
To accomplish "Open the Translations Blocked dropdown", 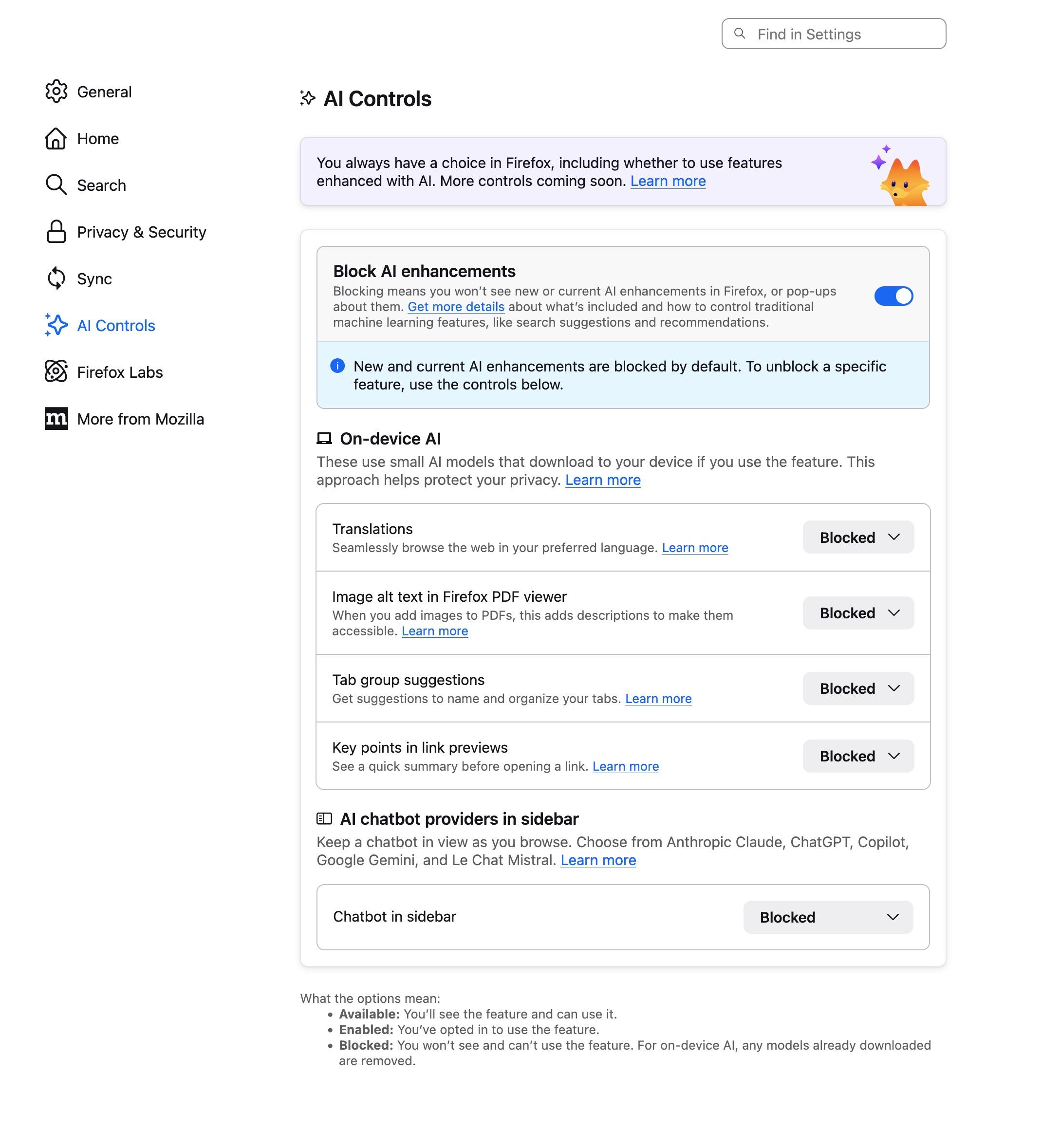I will pyautogui.click(x=857, y=537).
